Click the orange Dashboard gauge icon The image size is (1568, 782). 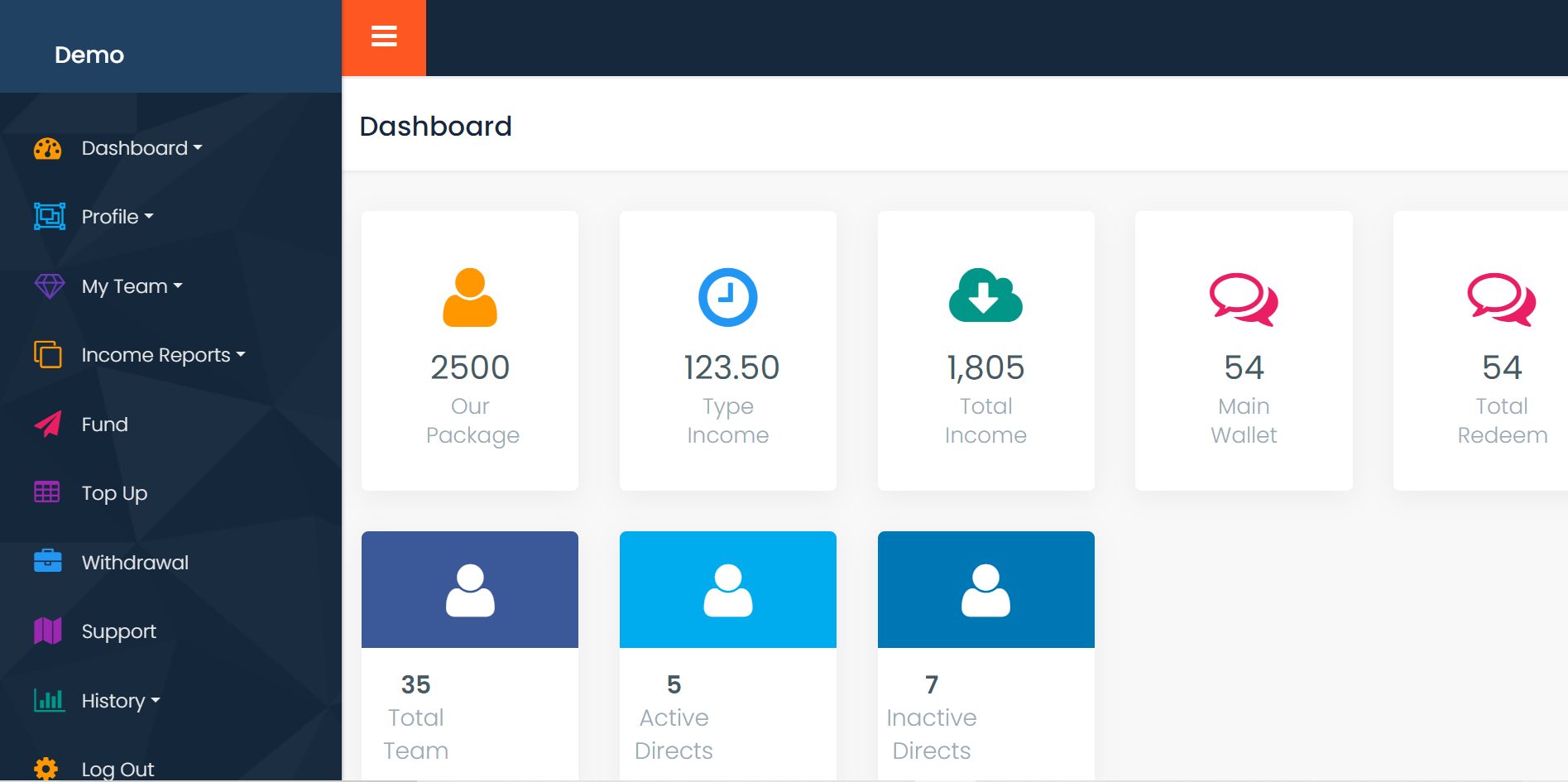click(48, 148)
